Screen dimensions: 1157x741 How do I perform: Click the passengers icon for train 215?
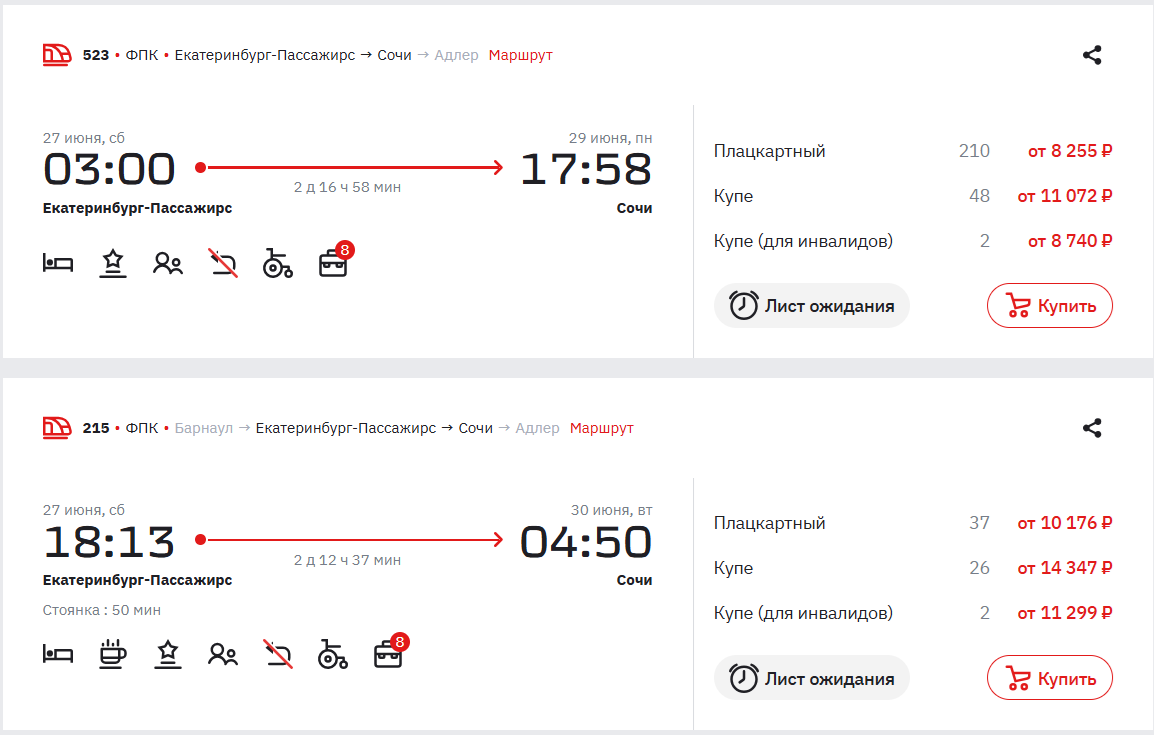pos(223,655)
